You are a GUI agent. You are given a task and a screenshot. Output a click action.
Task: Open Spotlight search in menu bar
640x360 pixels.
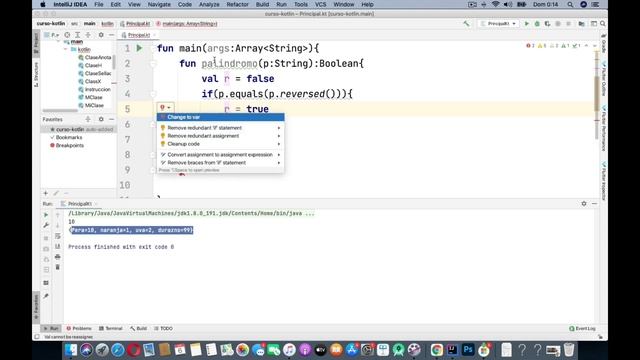570,4
